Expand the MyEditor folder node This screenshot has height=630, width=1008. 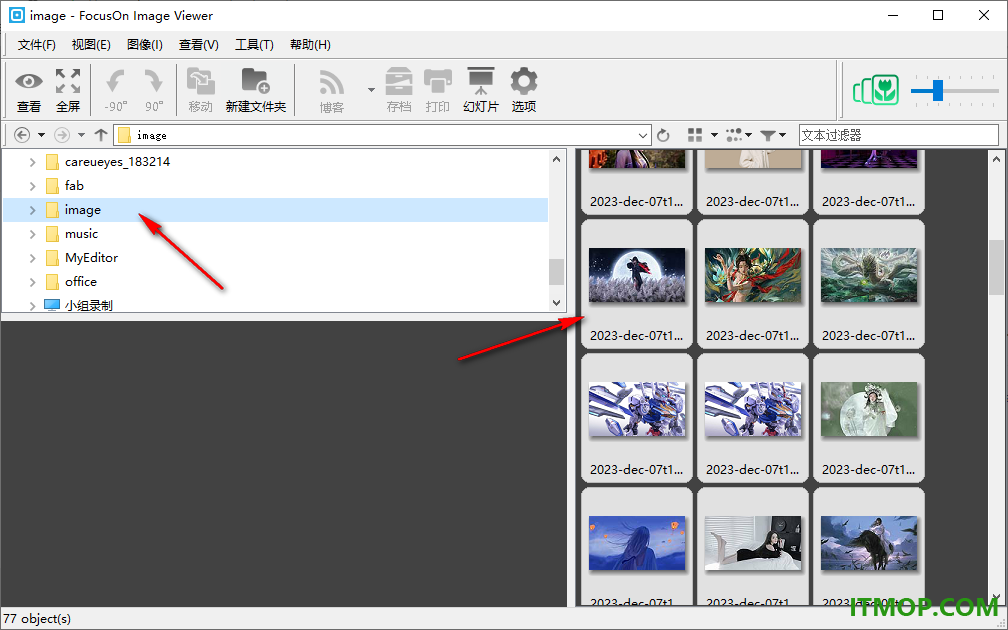32,258
